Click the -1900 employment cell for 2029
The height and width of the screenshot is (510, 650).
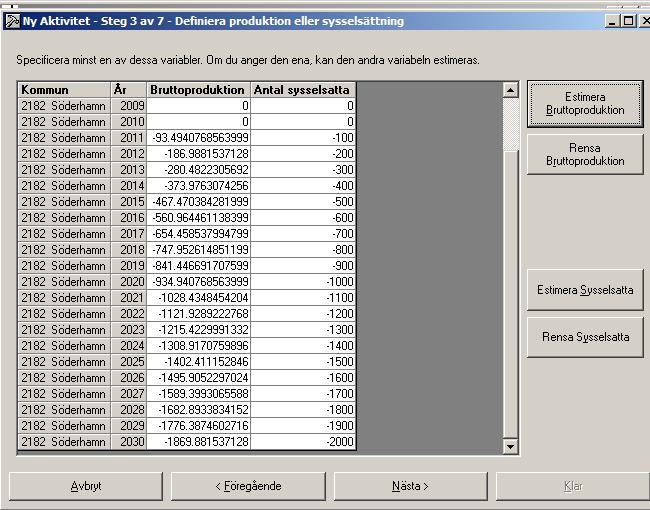303,426
